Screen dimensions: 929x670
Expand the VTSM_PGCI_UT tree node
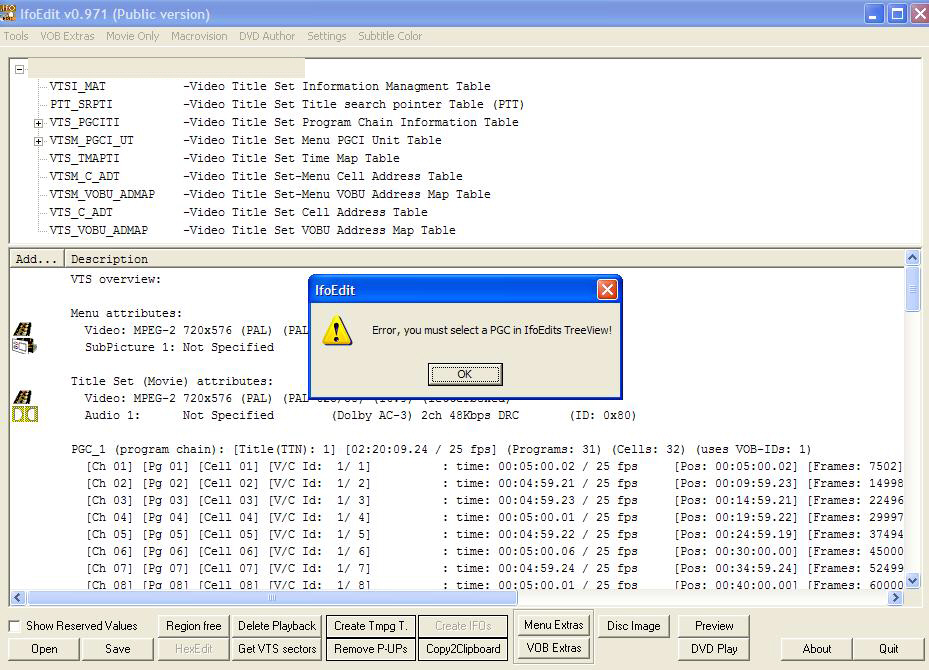click(x=39, y=141)
